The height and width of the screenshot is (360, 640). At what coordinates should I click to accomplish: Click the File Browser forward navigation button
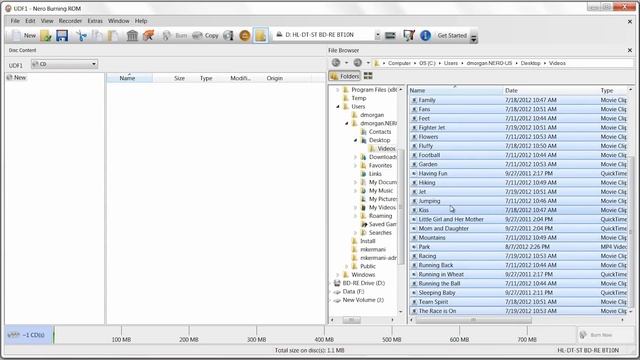point(358,63)
